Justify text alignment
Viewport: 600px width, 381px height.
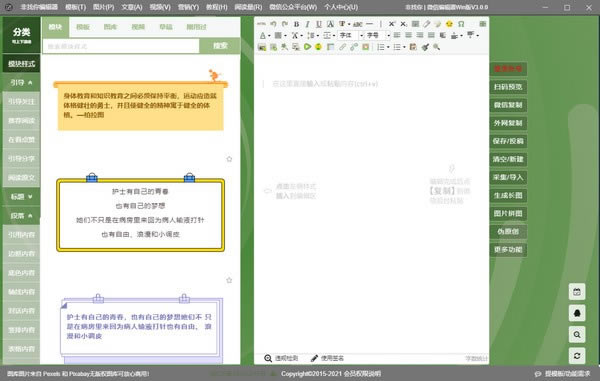coord(431,35)
